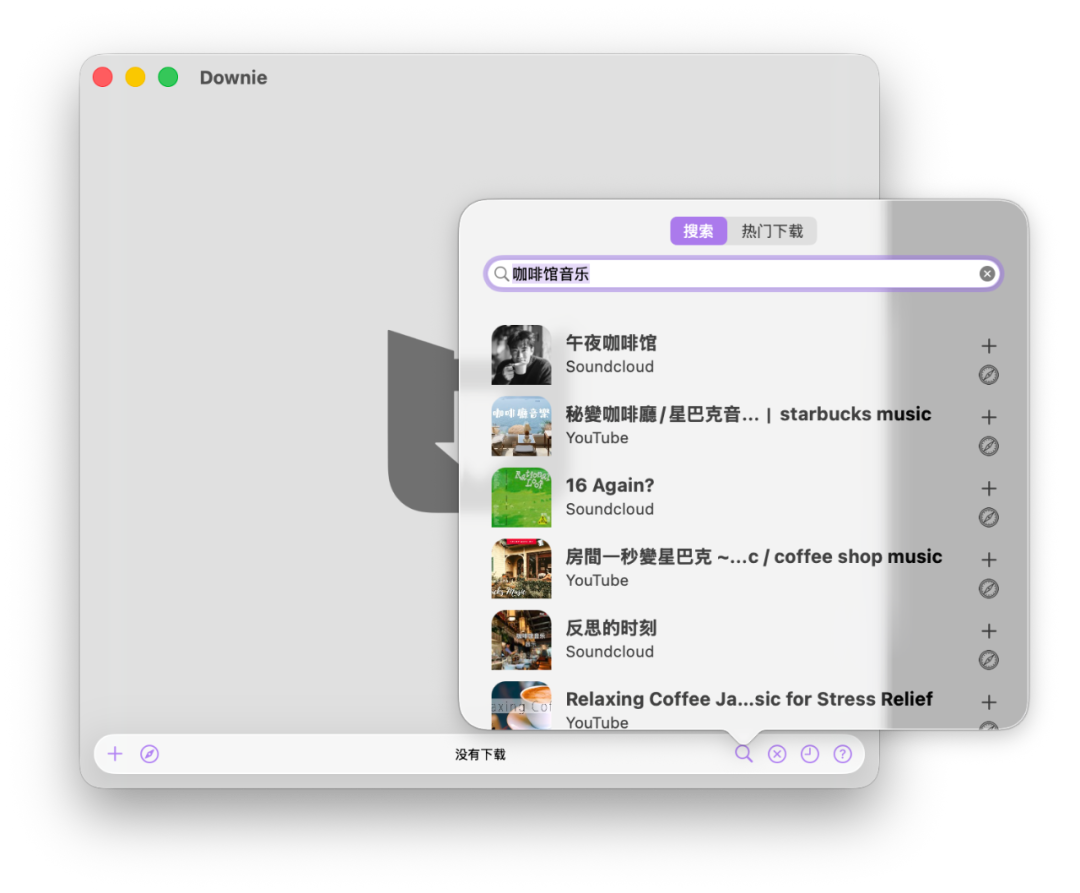This screenshot has height=893, width=1080.
Task: Switch to the 热门下载 tab
Action: point(772,230)
